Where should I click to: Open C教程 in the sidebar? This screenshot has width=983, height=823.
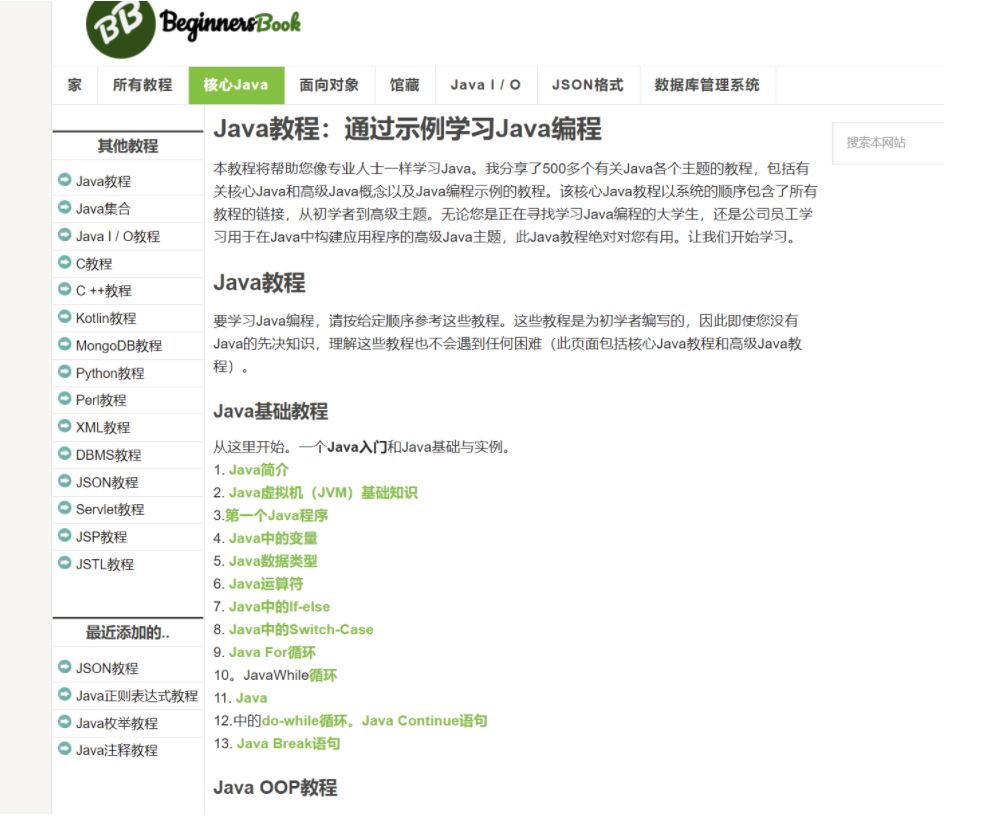coord(94,264)
